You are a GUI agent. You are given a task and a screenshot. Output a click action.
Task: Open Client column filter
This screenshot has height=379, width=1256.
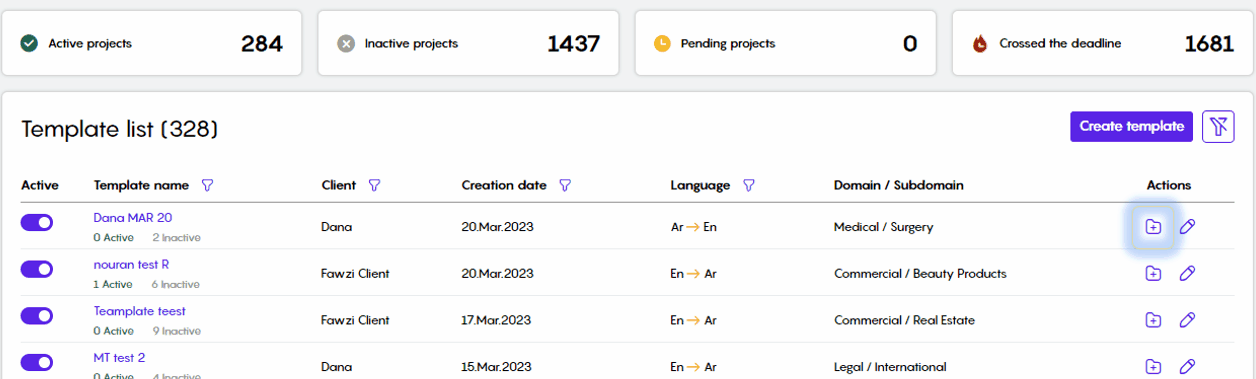[374, 185]
